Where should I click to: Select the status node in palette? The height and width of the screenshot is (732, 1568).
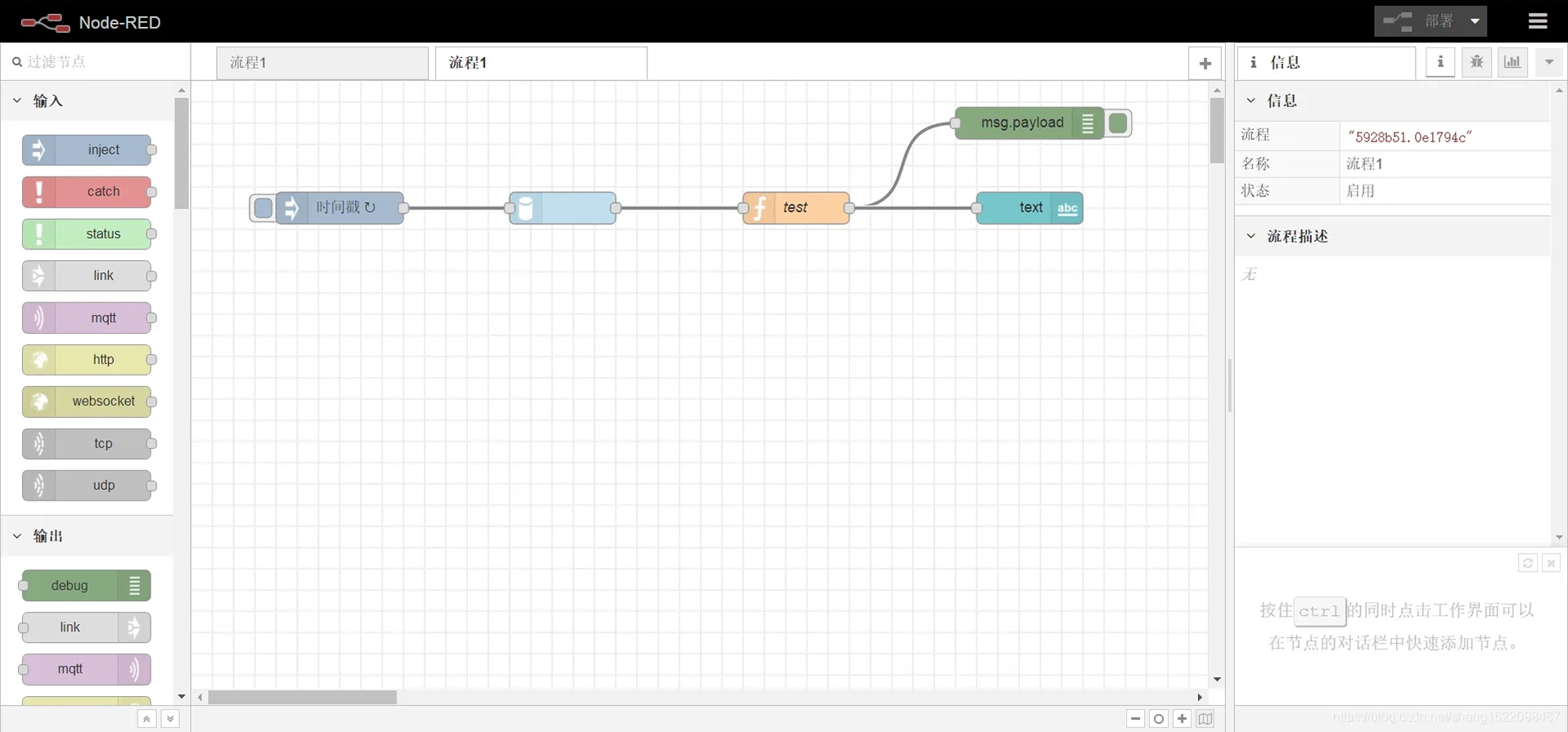point(87,234)
